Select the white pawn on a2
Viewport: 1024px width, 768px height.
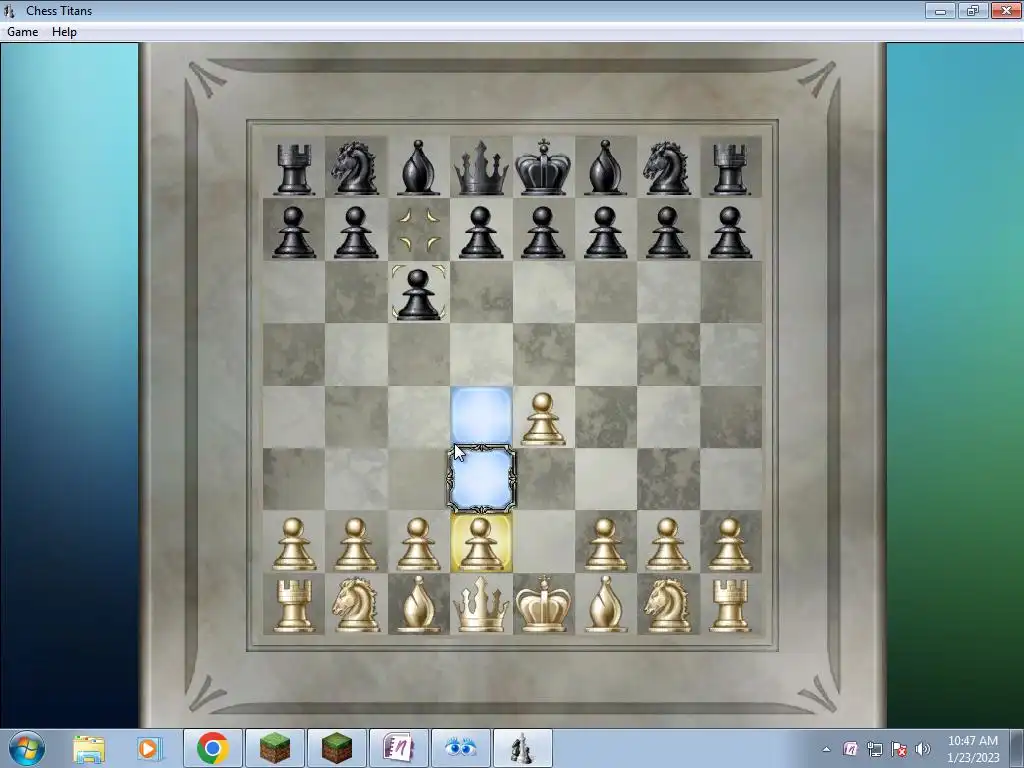[x=293, y=543]
